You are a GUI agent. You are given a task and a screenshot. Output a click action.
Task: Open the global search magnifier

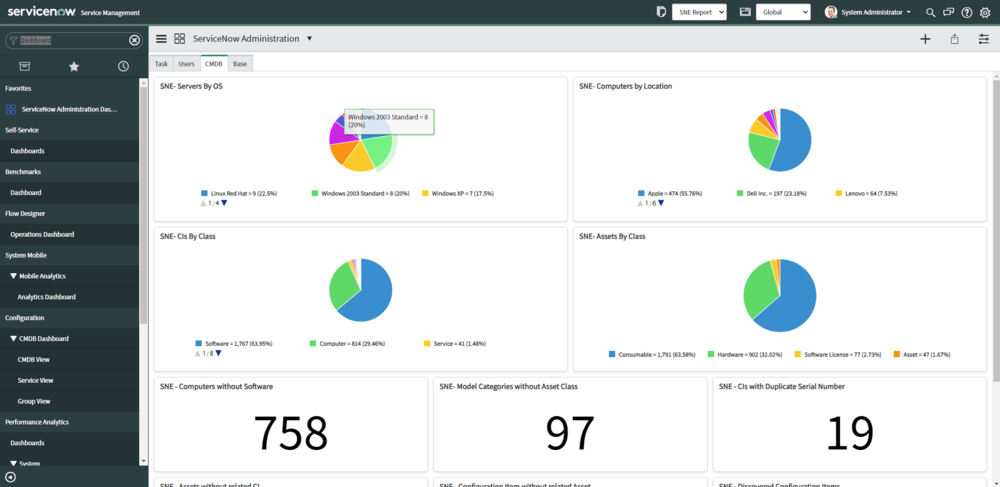(x=931, y=13)
